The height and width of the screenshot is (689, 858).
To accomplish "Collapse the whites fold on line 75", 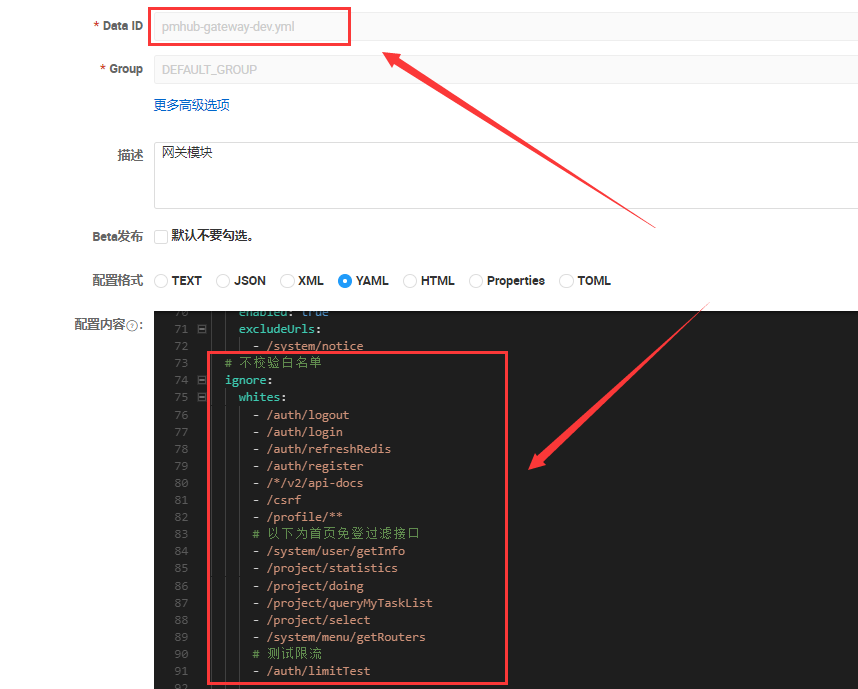I will 202,397.
